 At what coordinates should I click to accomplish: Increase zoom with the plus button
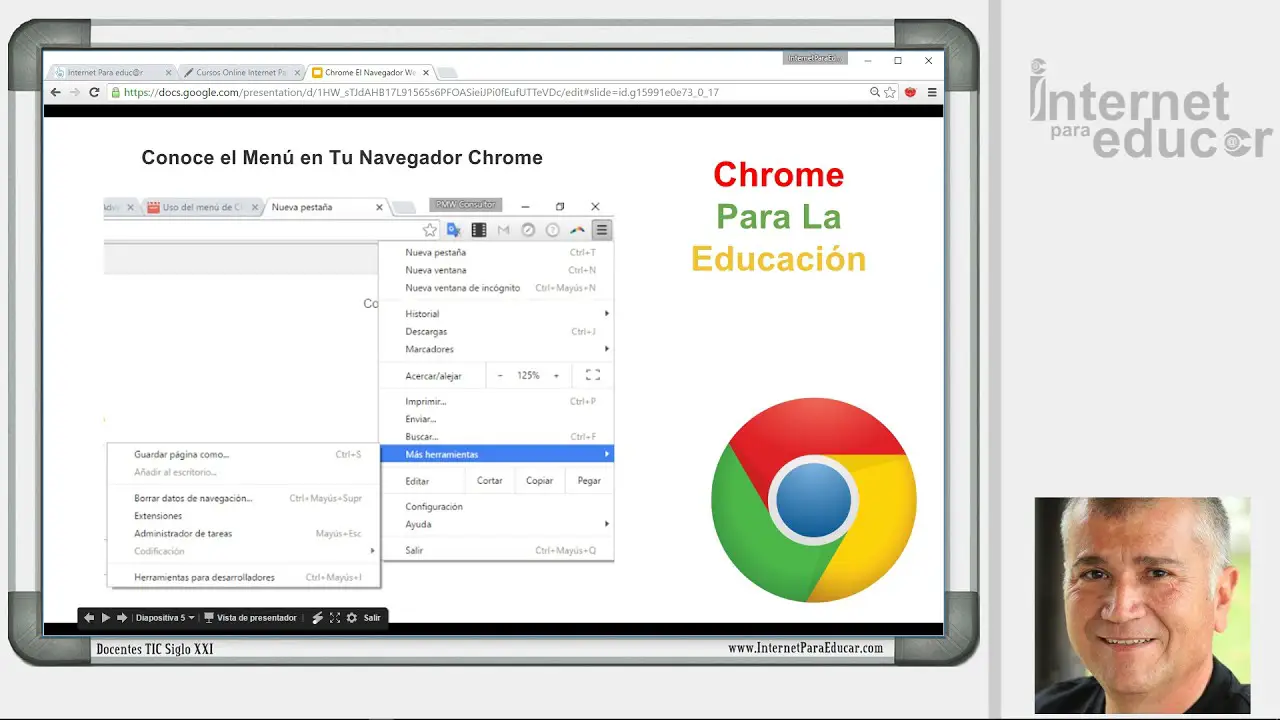(x=556, y=375)
